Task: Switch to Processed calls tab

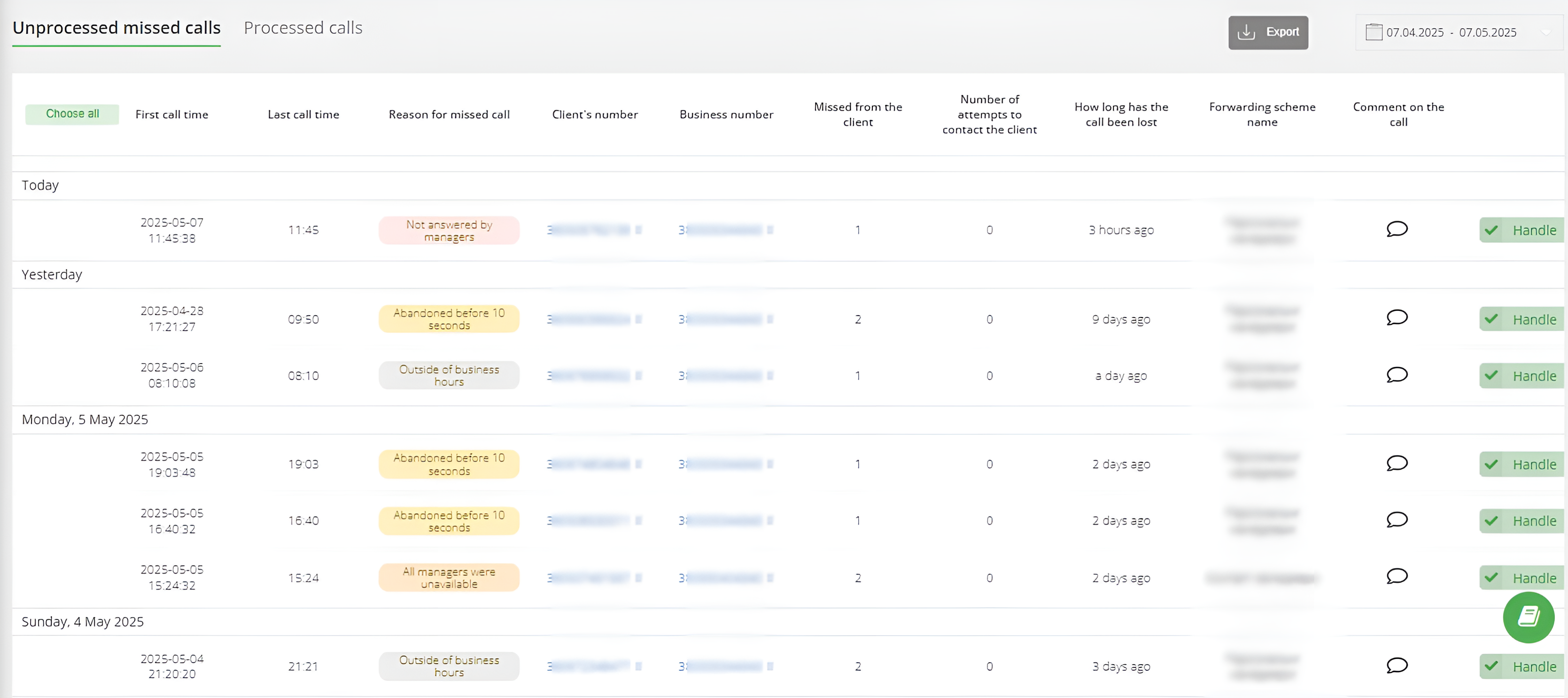Action: coord(303,28)
